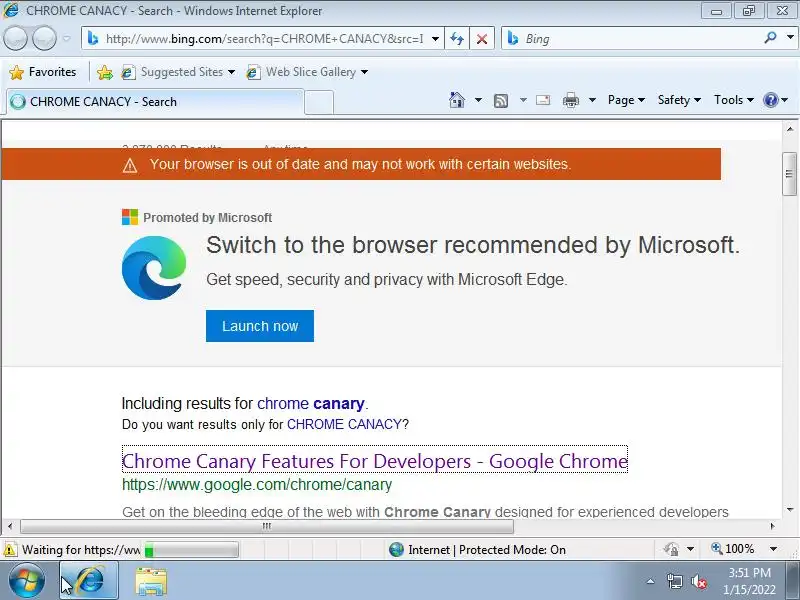Click the page loading progress bar

(191, 550)
